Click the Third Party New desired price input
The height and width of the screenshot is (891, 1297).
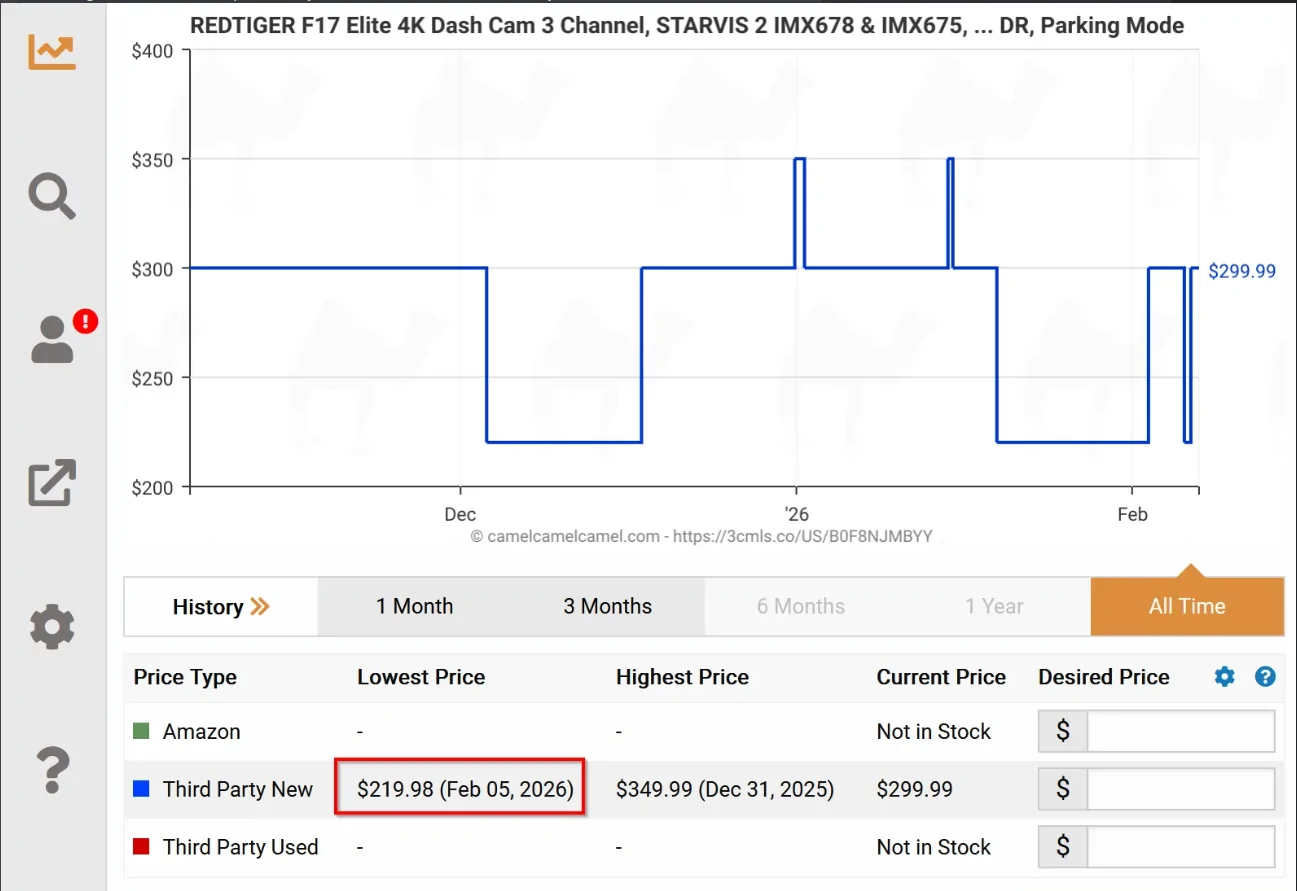(1181, 789)
